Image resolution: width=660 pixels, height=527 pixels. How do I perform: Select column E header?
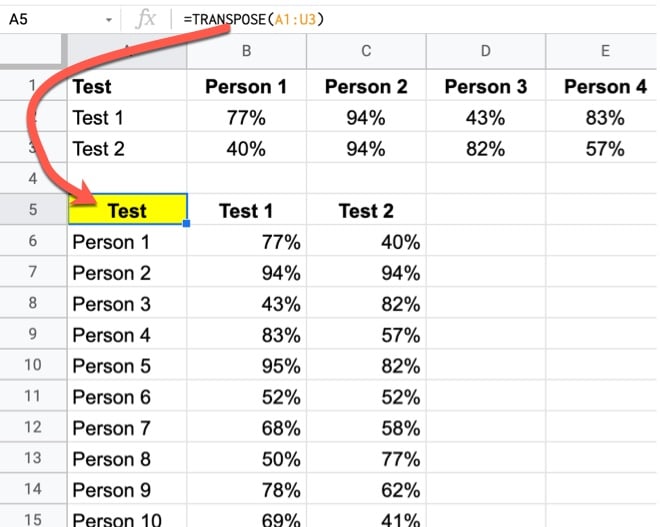604,52
